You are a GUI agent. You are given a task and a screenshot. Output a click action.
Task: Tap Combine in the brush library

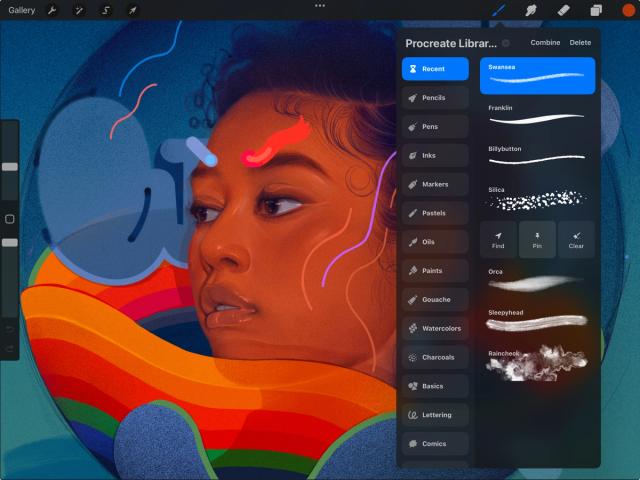click(x=545, y=42)
